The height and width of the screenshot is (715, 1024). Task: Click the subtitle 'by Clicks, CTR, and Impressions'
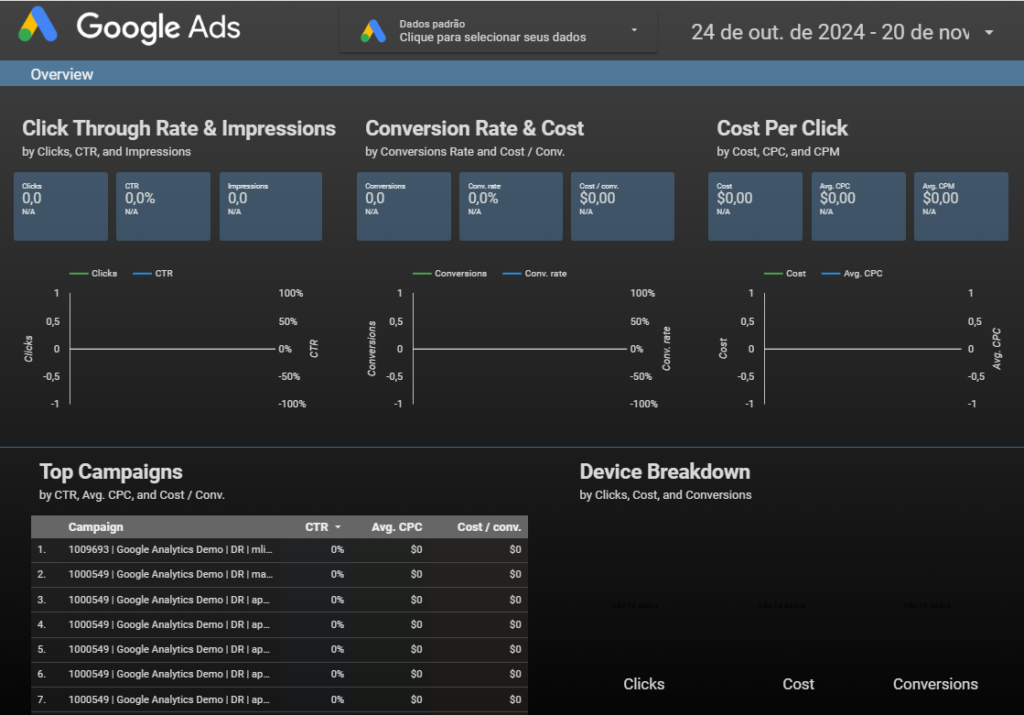(x=106, y=151)
